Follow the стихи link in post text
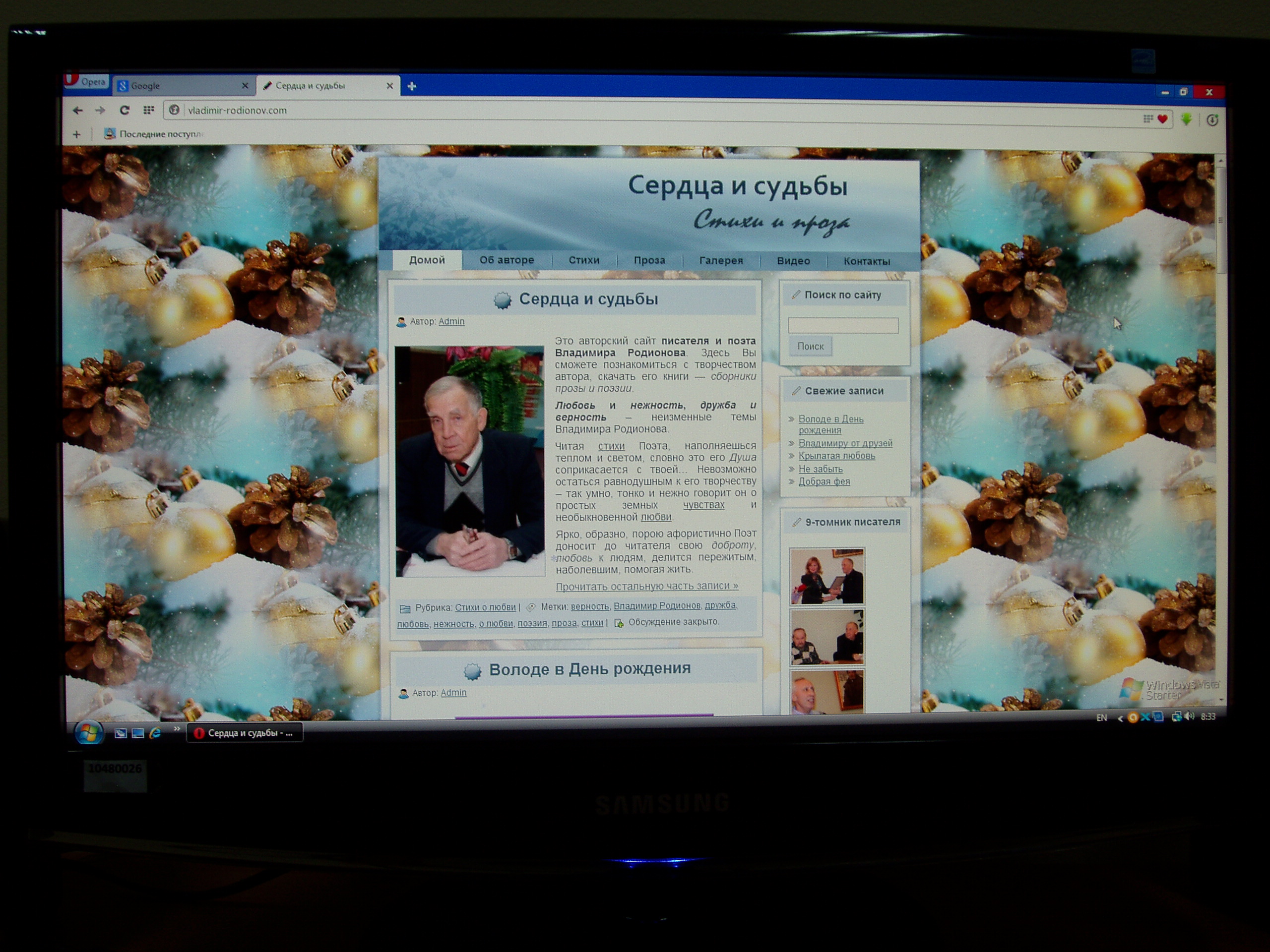Viewport: 1270px width, 952px height. tap(612, 446)
